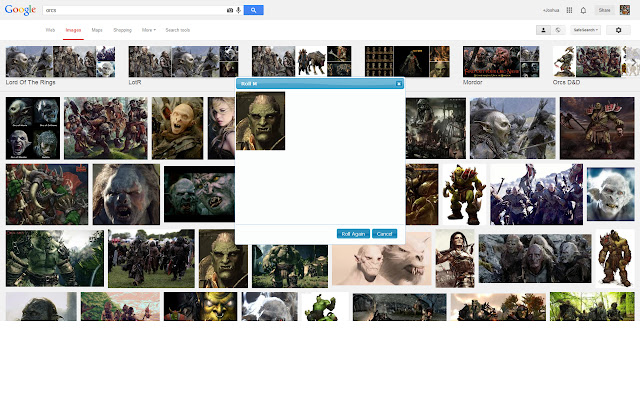Open the muscular green orc forest thumbnail

55,259
